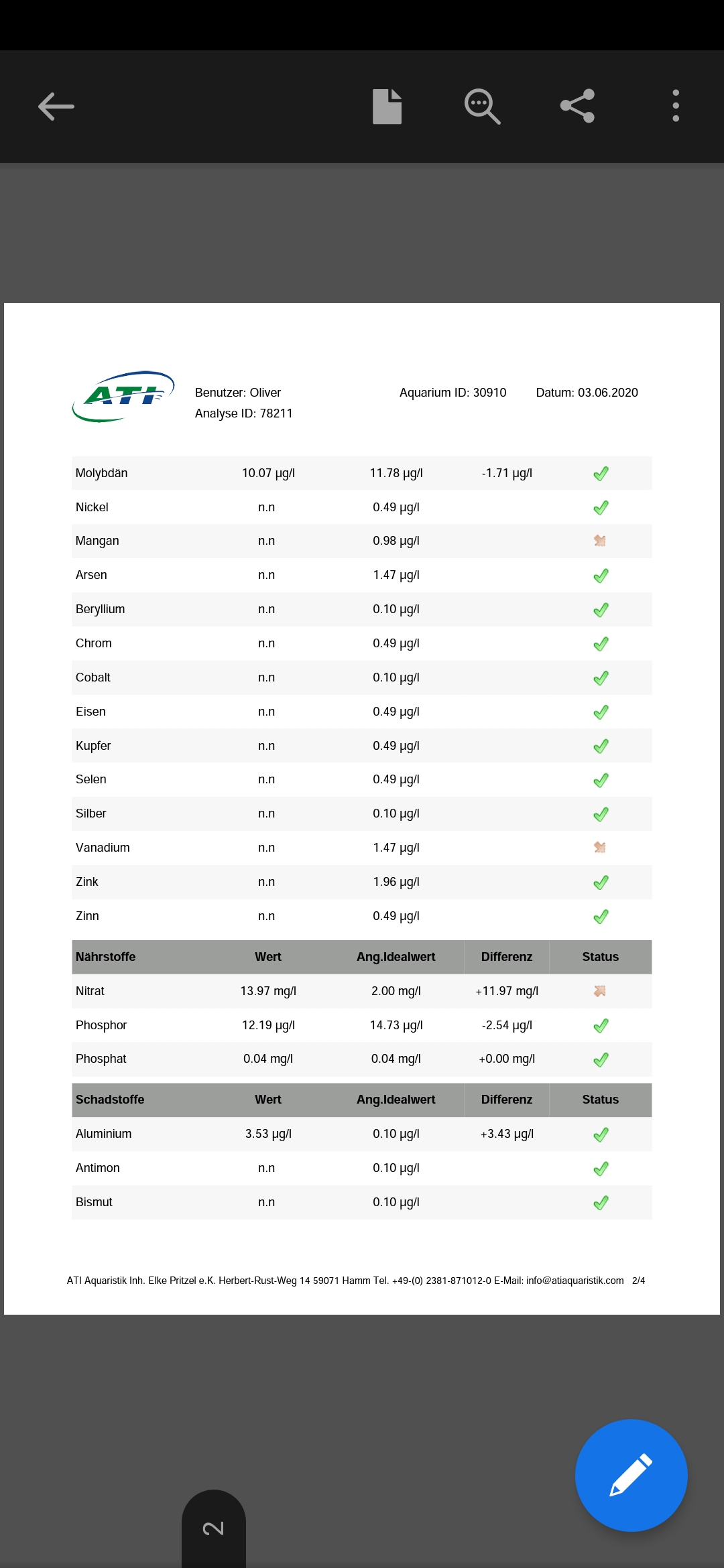Tap the Aluminium green check status
Screen dimensions: 724x1568
point(601,1134)
